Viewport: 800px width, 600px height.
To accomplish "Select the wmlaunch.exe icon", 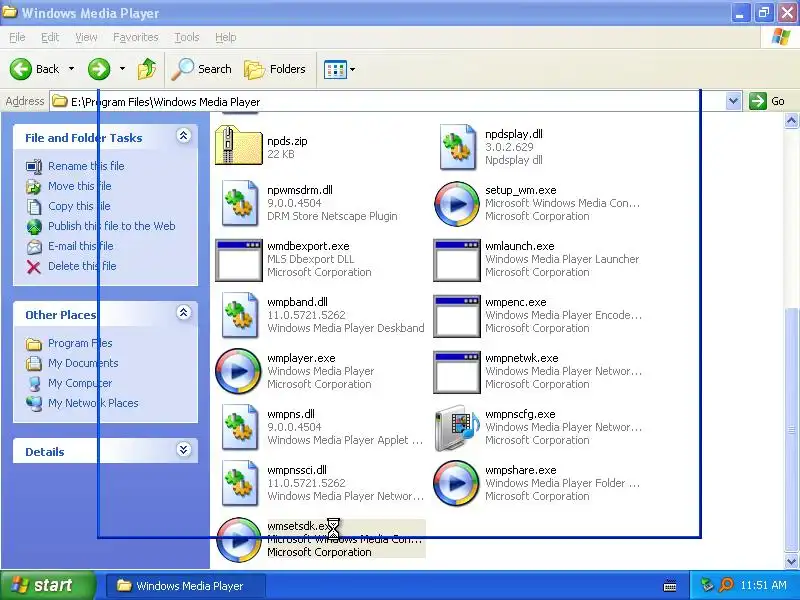I will 457,260.
